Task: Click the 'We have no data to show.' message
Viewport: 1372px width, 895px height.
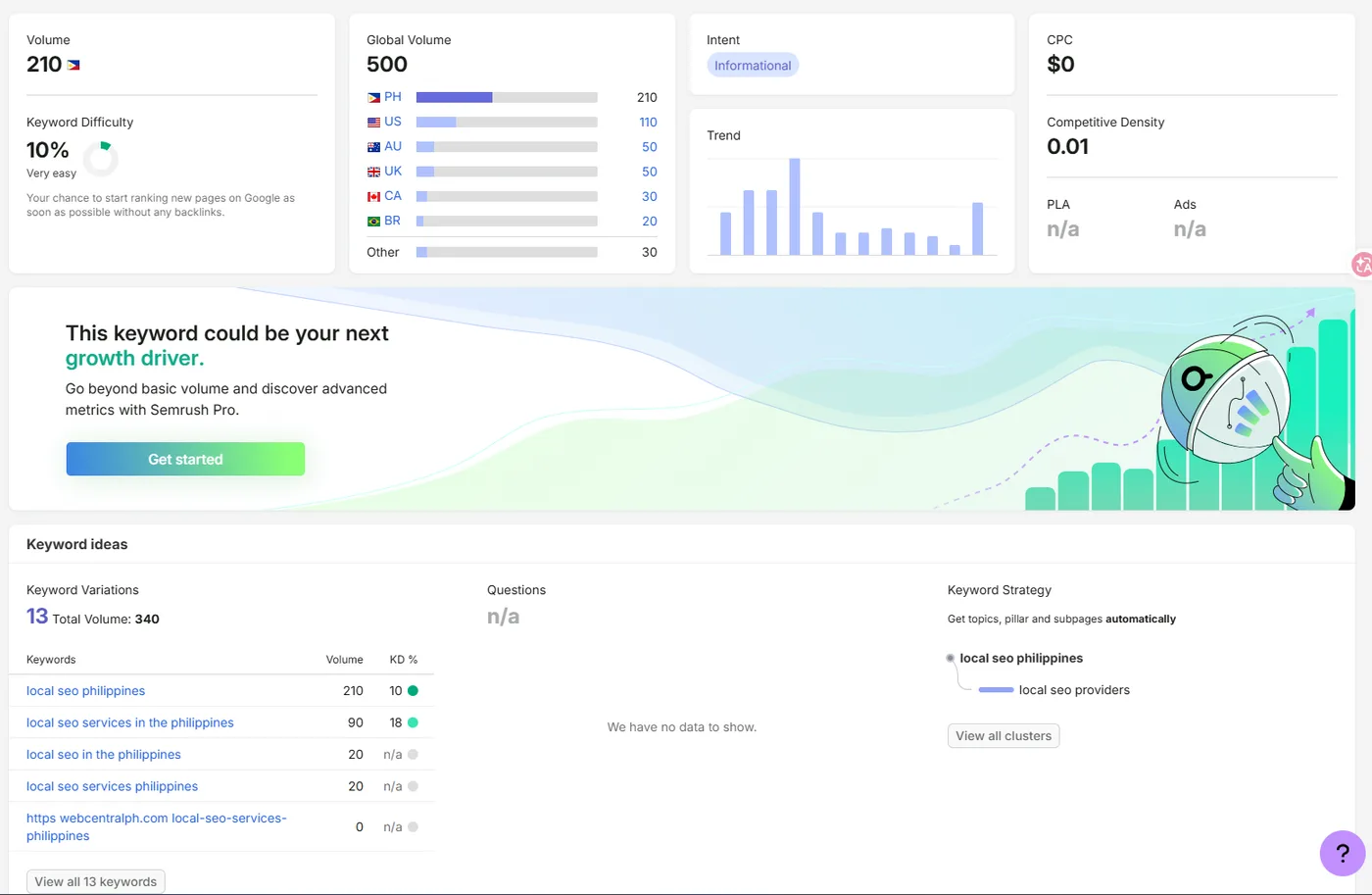Action: point(682,727)
